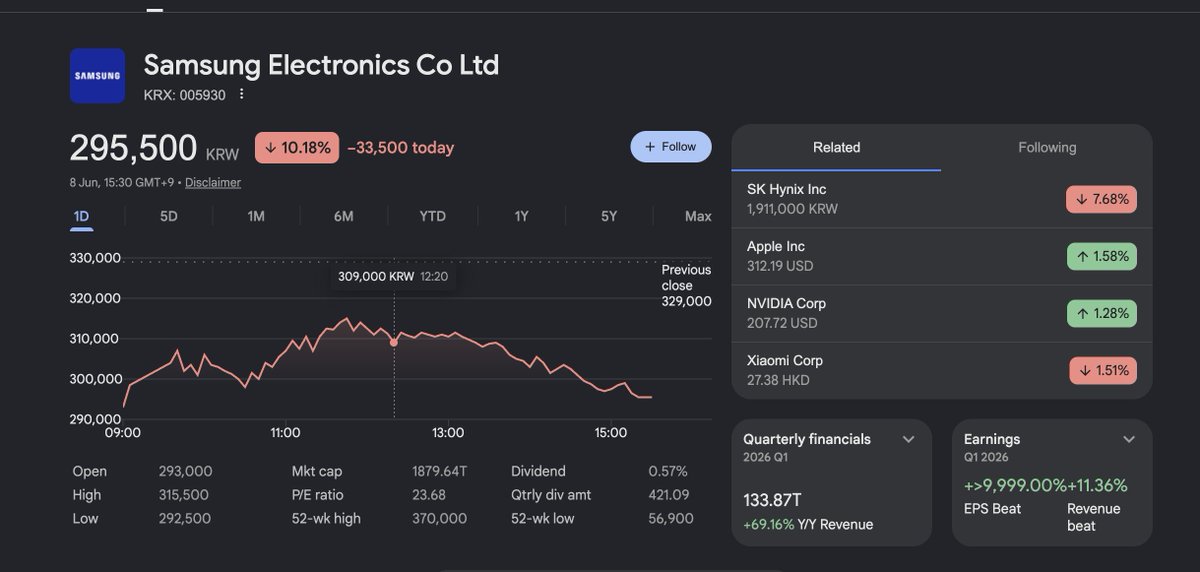Switch chart to 5D range
Screen dimensions: 1200x572
169,216
